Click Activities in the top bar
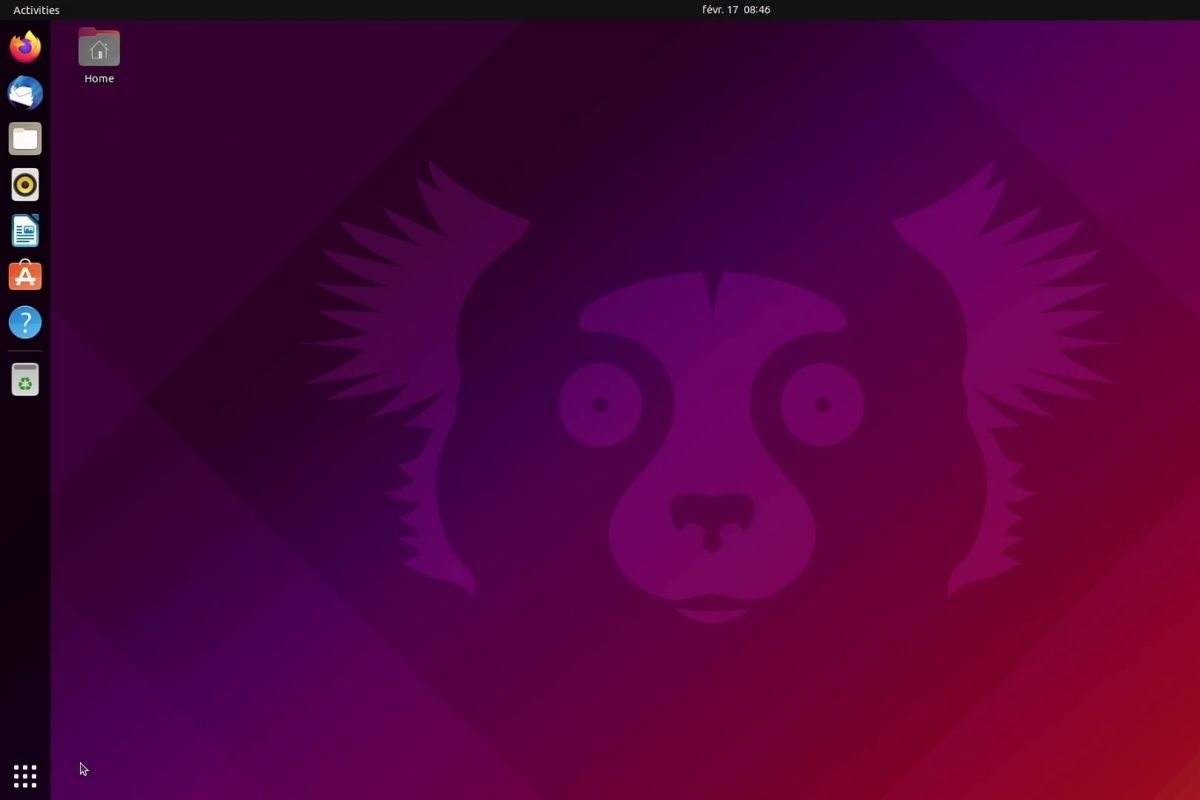1200x800 pixels. (35, 9)
